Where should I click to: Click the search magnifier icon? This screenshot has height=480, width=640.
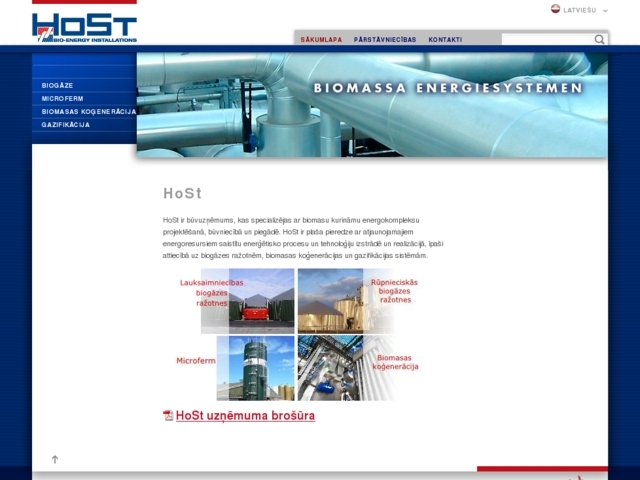(599, 39)
